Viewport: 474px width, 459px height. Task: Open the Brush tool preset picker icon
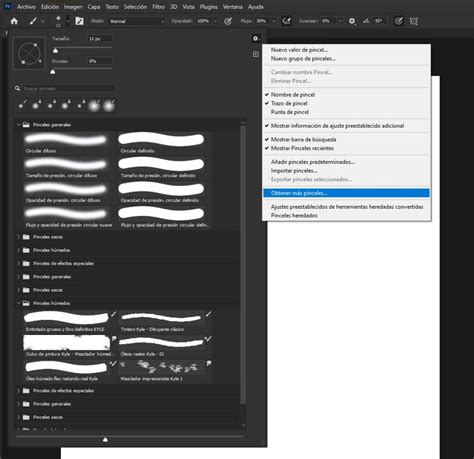click(33, 21)
